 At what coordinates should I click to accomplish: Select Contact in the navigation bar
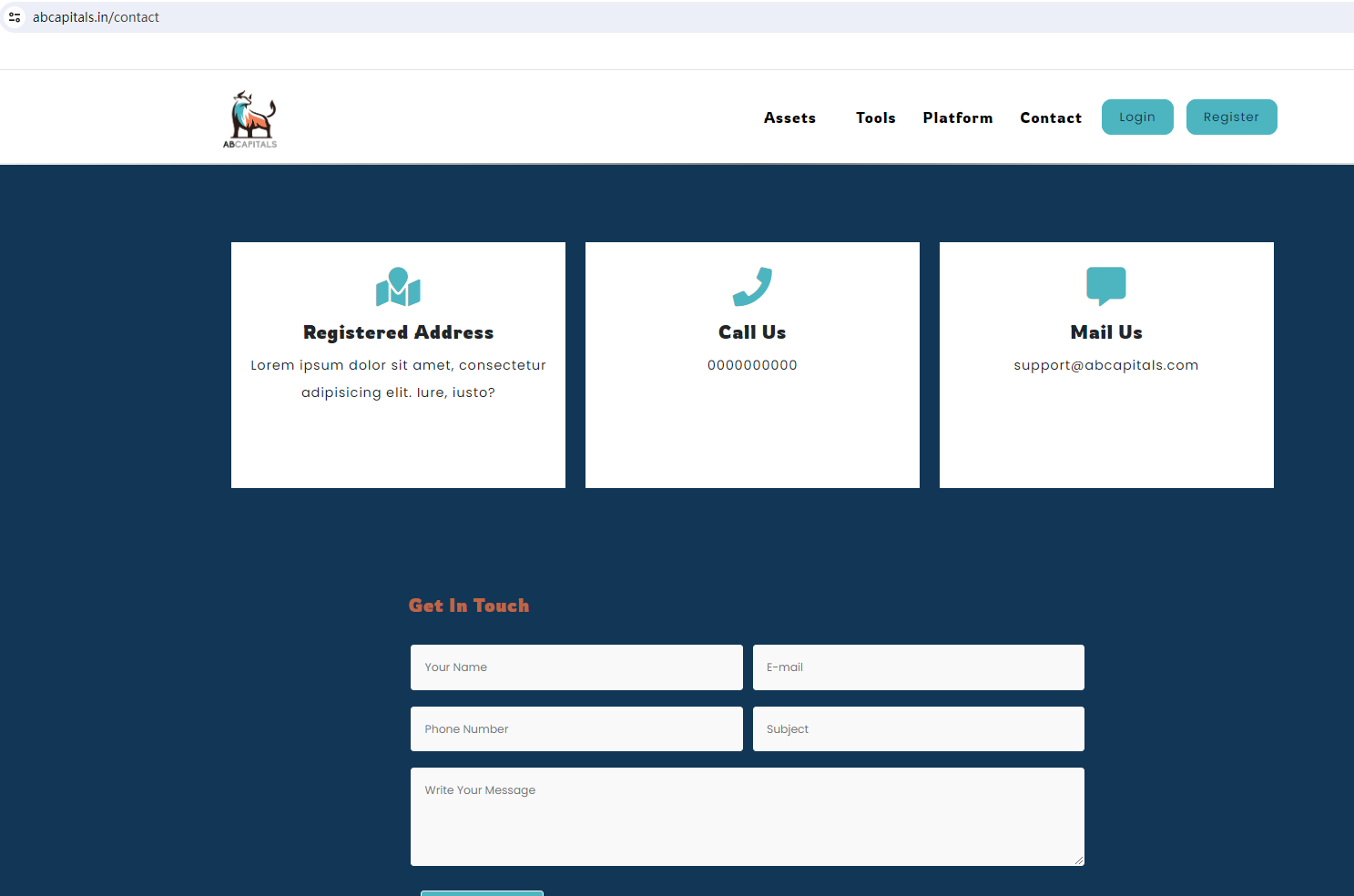(x=1051, y=117)
